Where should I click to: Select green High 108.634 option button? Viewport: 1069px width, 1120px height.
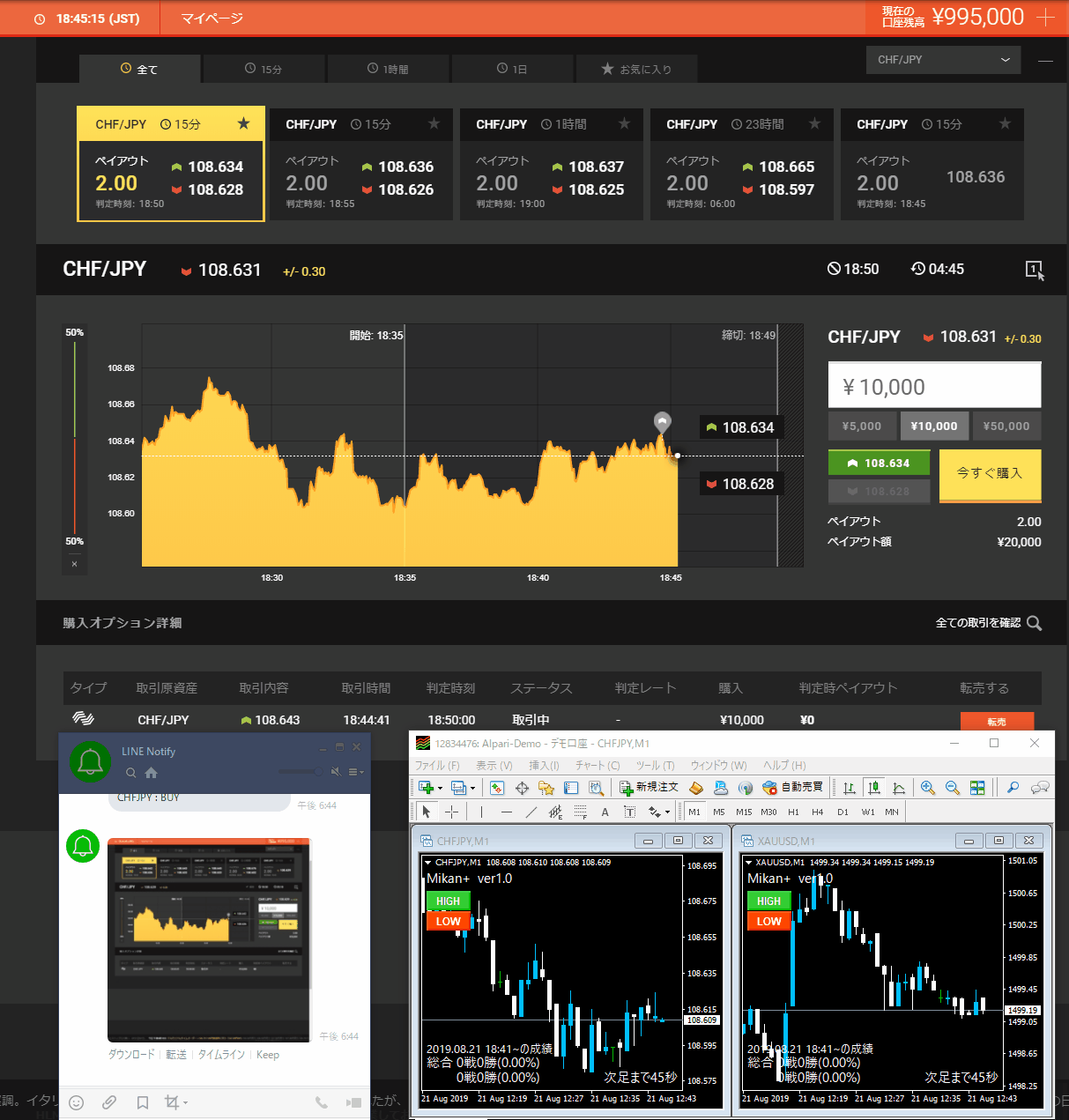879,463
